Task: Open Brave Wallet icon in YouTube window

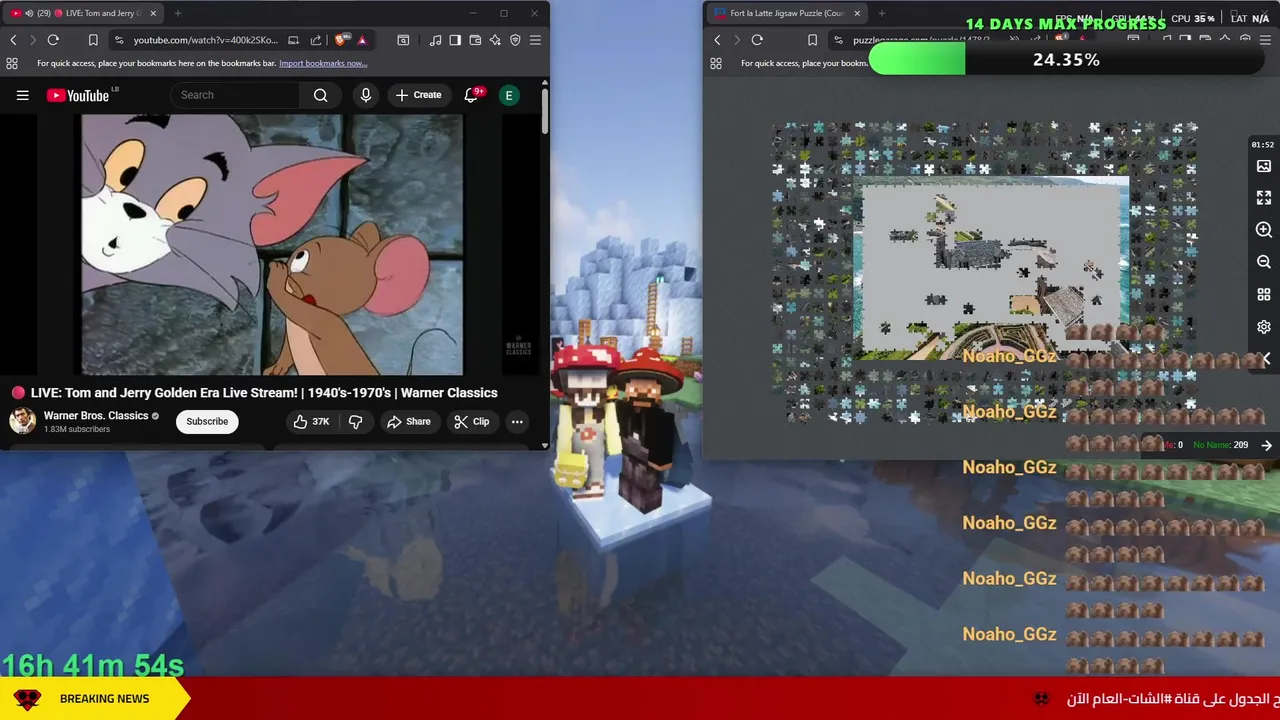Action: tap(475, 40)
